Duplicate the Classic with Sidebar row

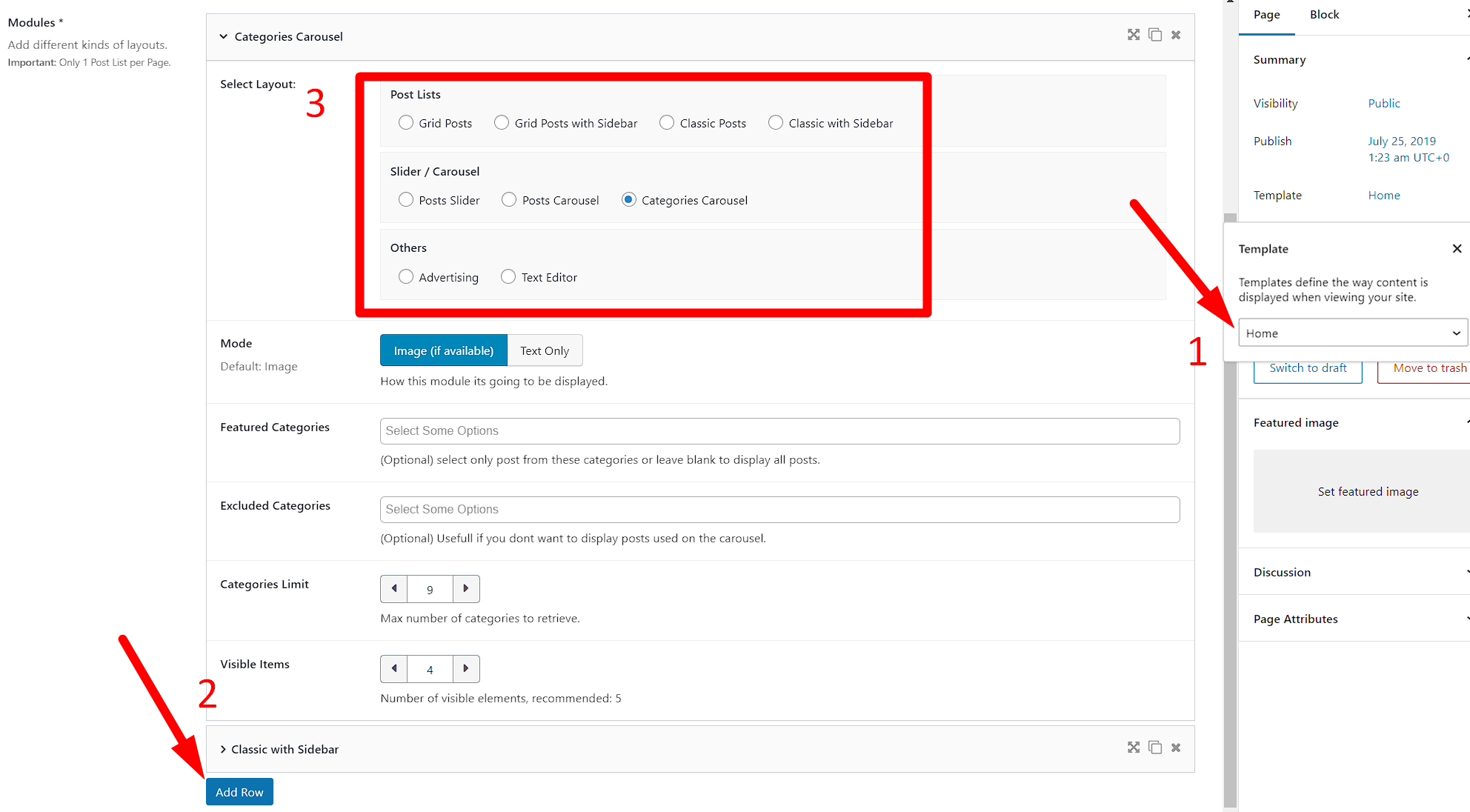[x=1155, y=748]
